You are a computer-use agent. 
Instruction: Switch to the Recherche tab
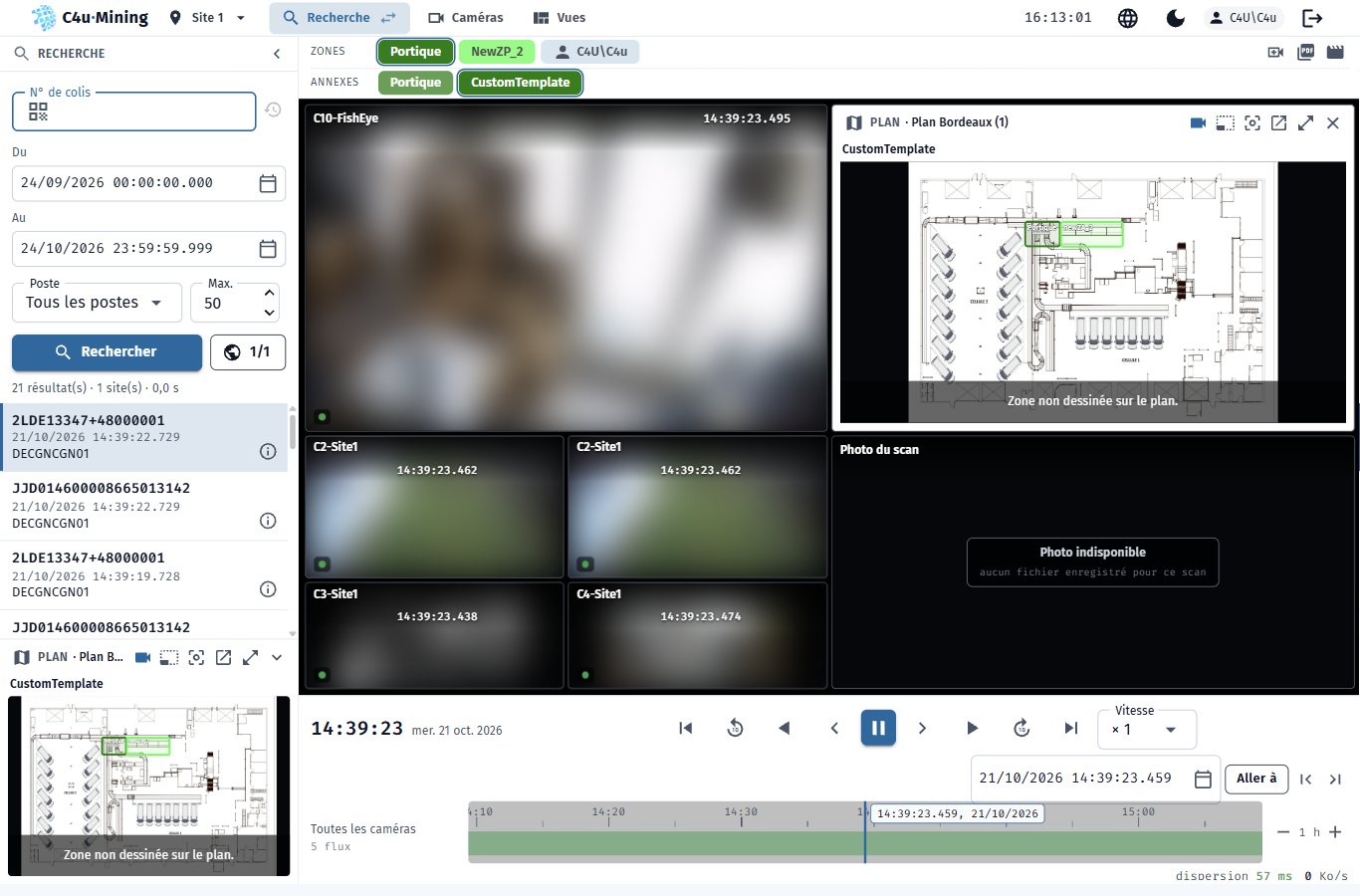[340, 18]
